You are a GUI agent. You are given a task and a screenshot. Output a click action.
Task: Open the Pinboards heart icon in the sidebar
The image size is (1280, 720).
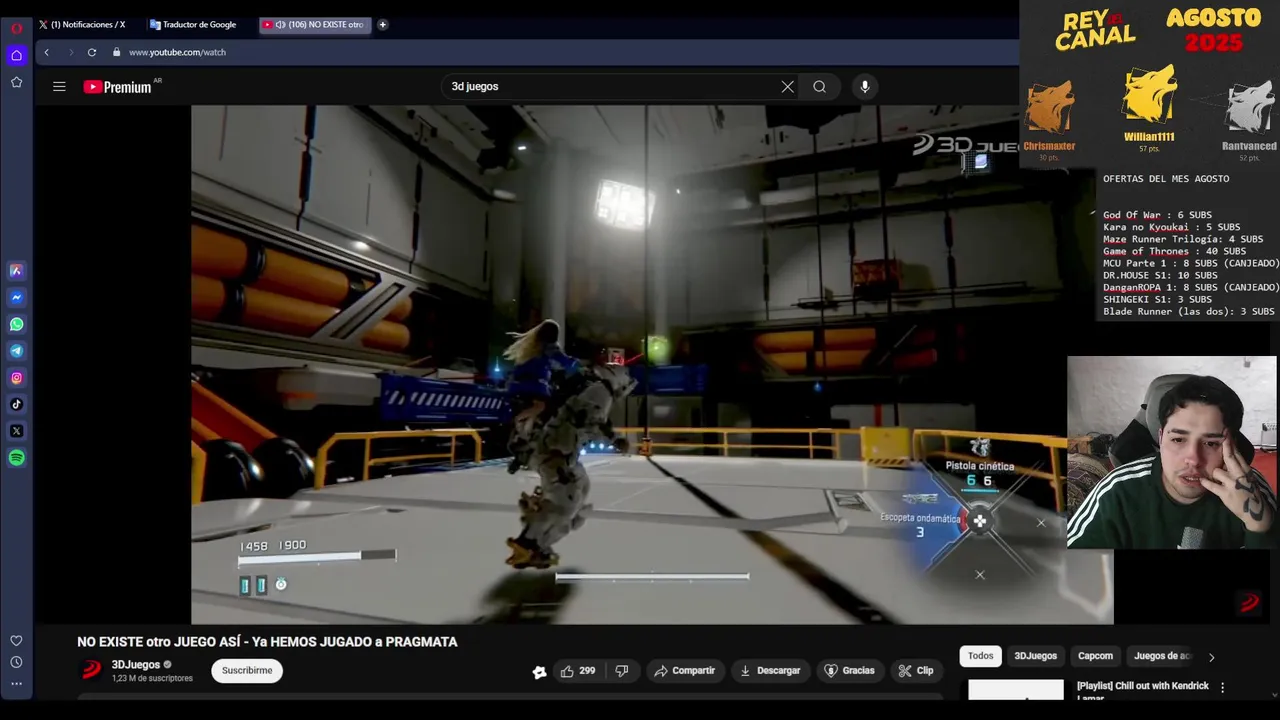pyautogui.click(x=16, y=640)
